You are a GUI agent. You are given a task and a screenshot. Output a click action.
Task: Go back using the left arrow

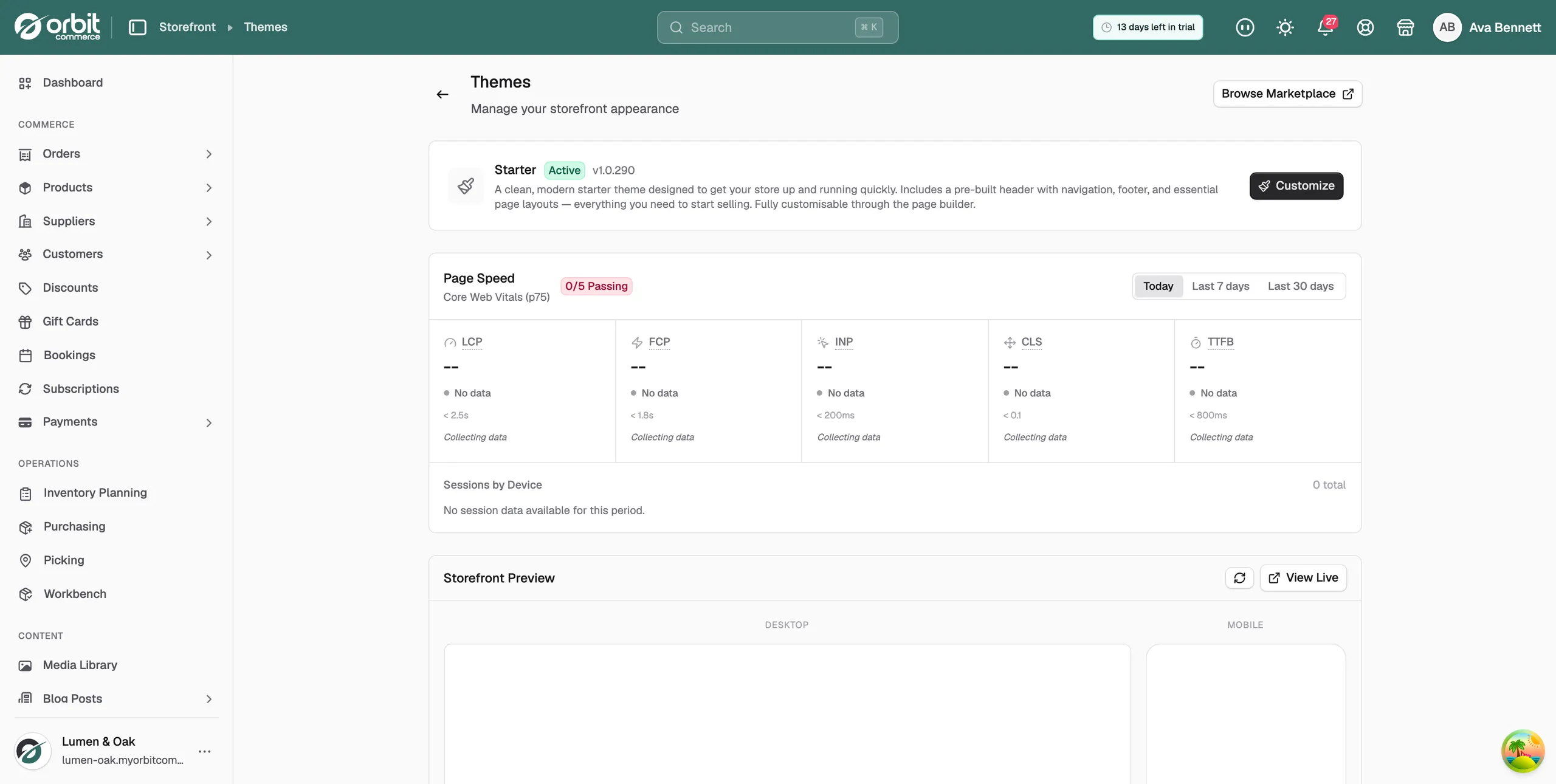(442, 94)
